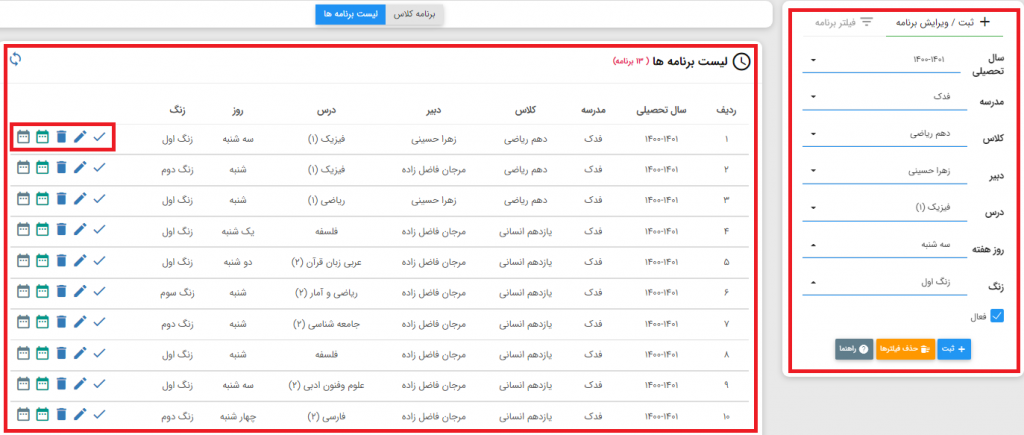The width and height of the screenshot is (1024, 435).
Task: Click the green calendar icon in row 3
Action: (42, 199)
